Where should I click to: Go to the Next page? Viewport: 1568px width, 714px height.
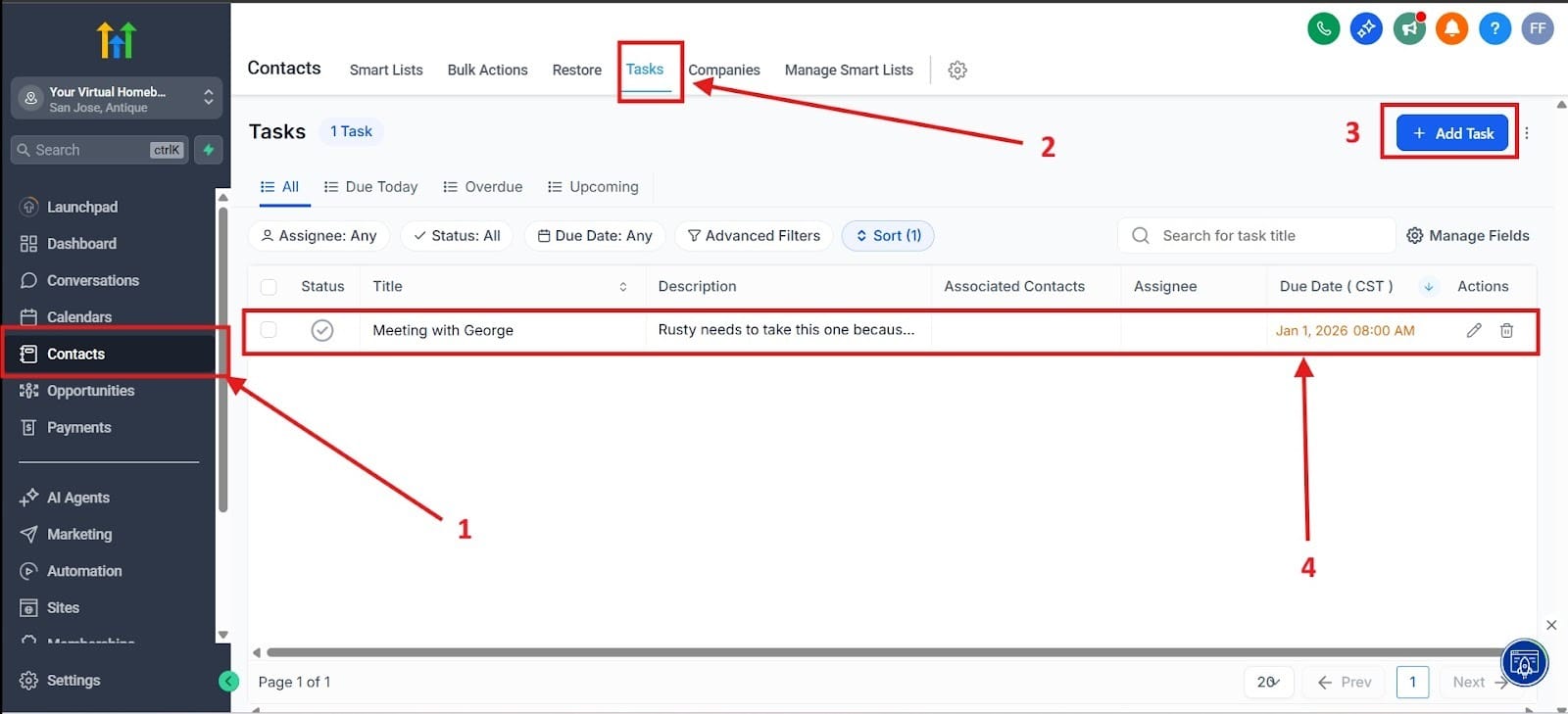click(1480, 682)
